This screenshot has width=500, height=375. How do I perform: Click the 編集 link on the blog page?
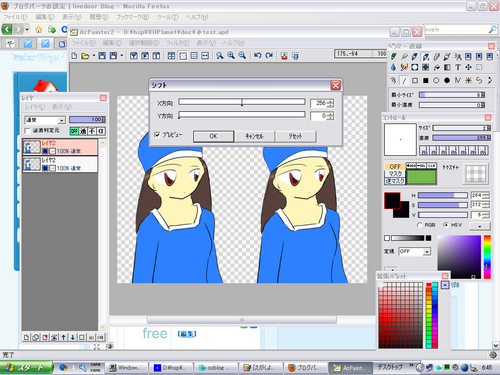(187, 334)
